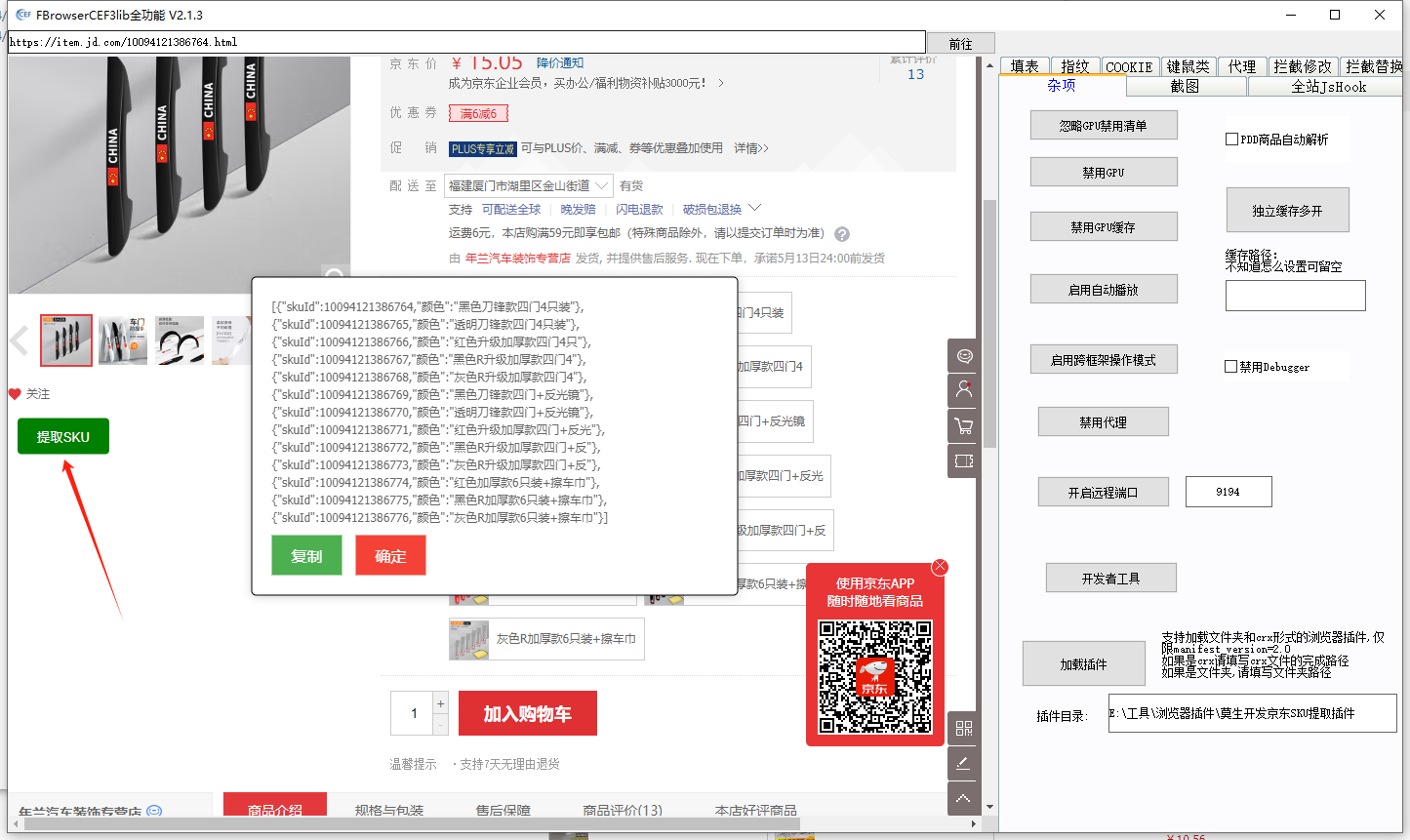Decrease quantity with the minus stepper
The height and width of the screenshot is (840, 1410).
441,725
